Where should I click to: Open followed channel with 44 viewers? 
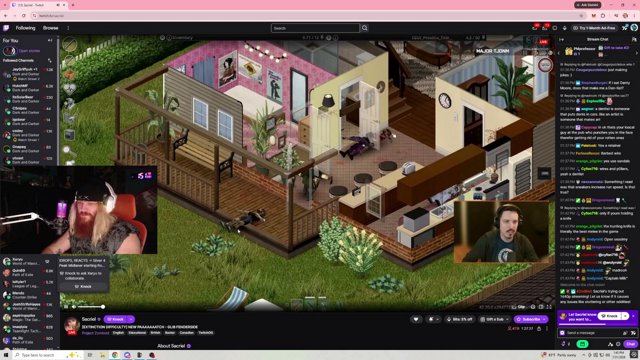pos(29,110)
